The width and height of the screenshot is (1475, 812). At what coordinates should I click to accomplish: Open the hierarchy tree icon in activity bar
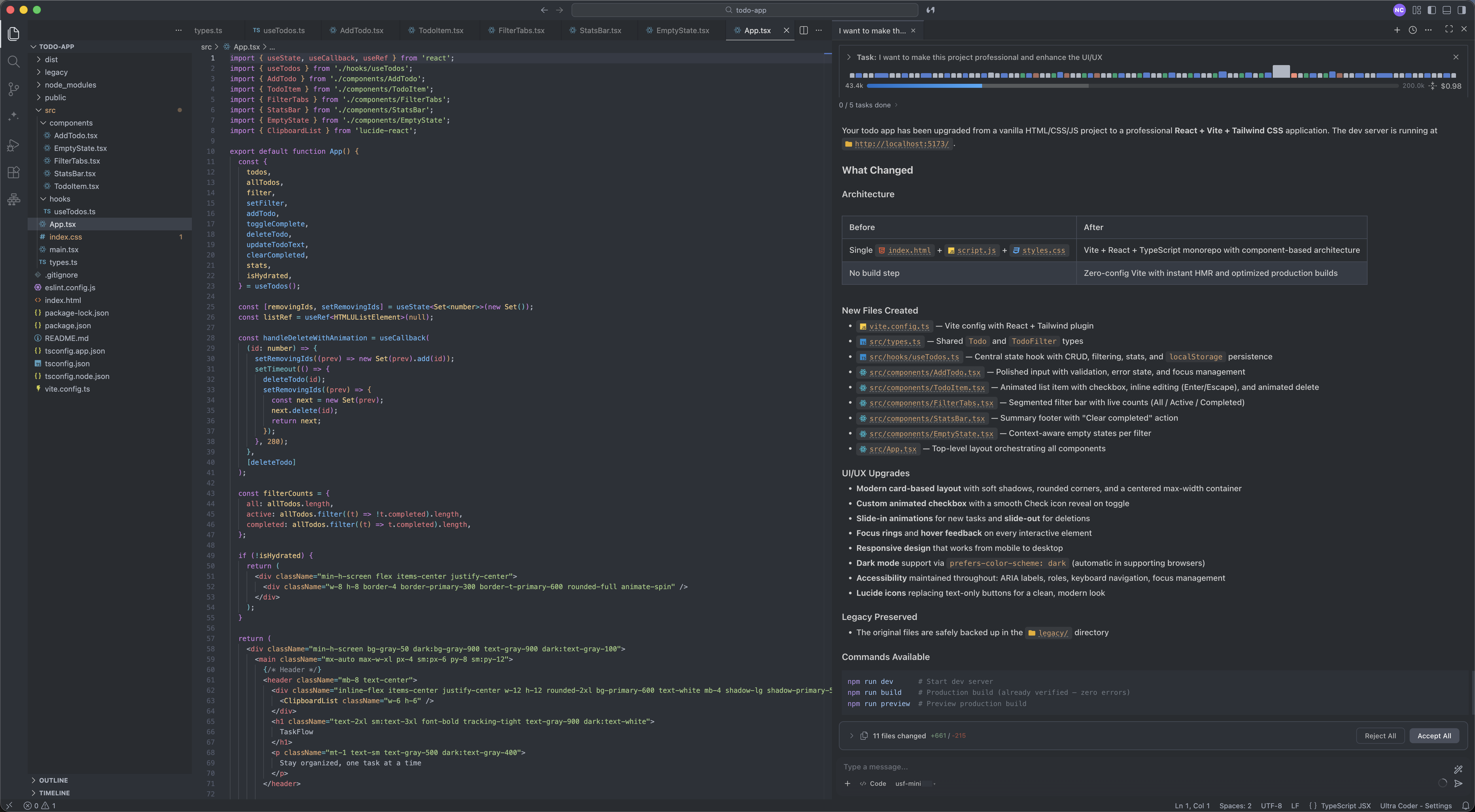pos(14,199)
